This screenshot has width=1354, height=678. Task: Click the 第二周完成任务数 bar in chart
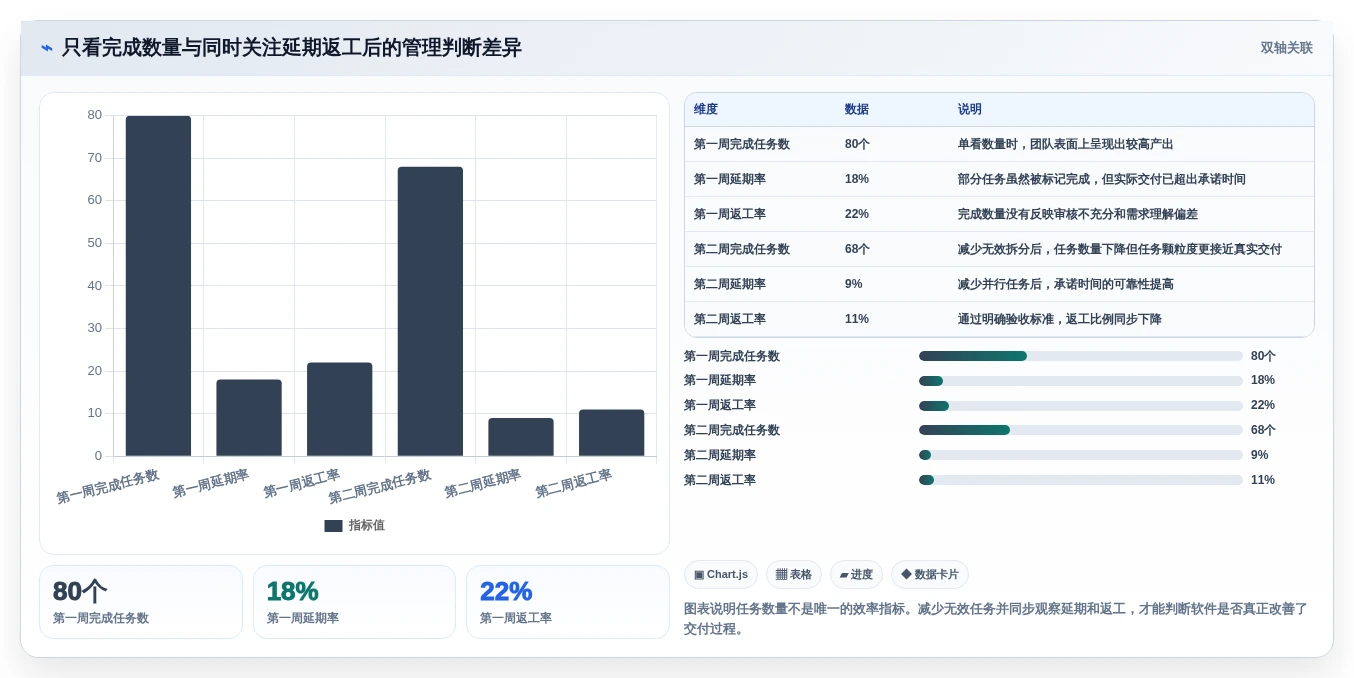click(430, 312)
